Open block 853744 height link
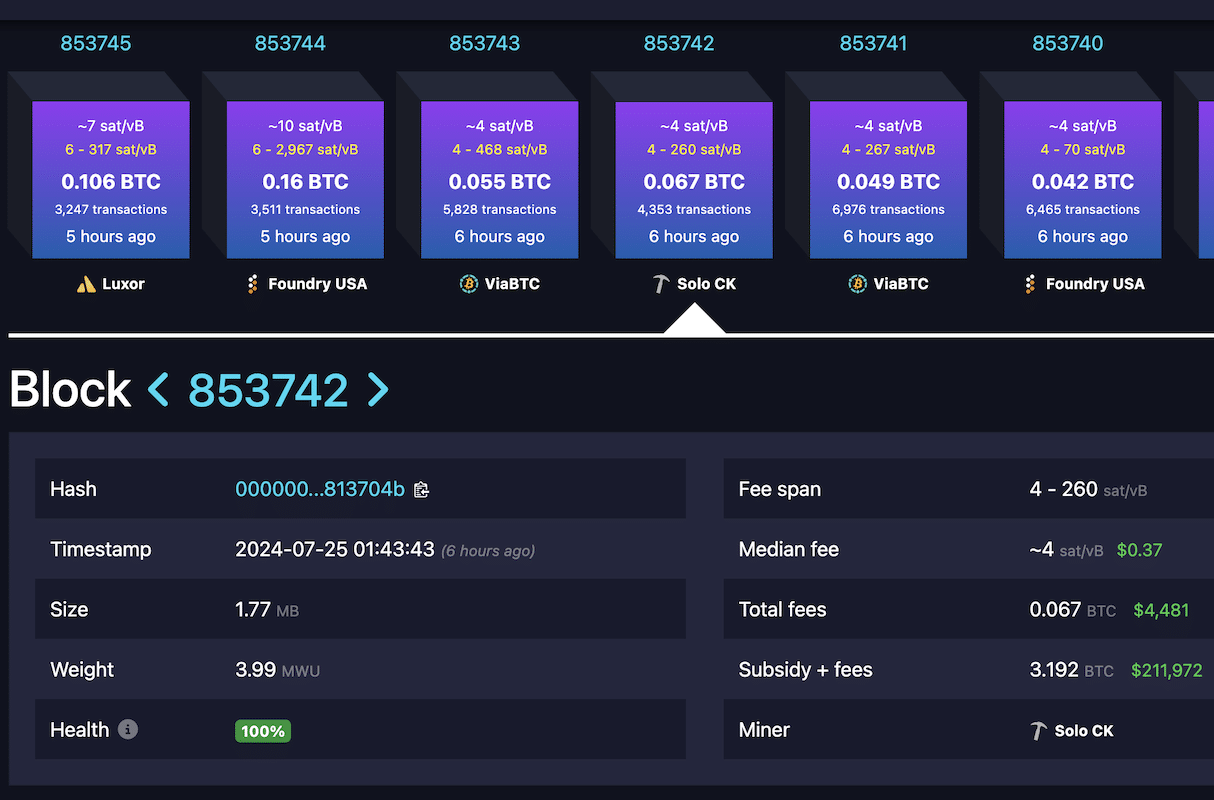Image resolution: width=1214 pixels, height=800 pixels. click(290, 43)
